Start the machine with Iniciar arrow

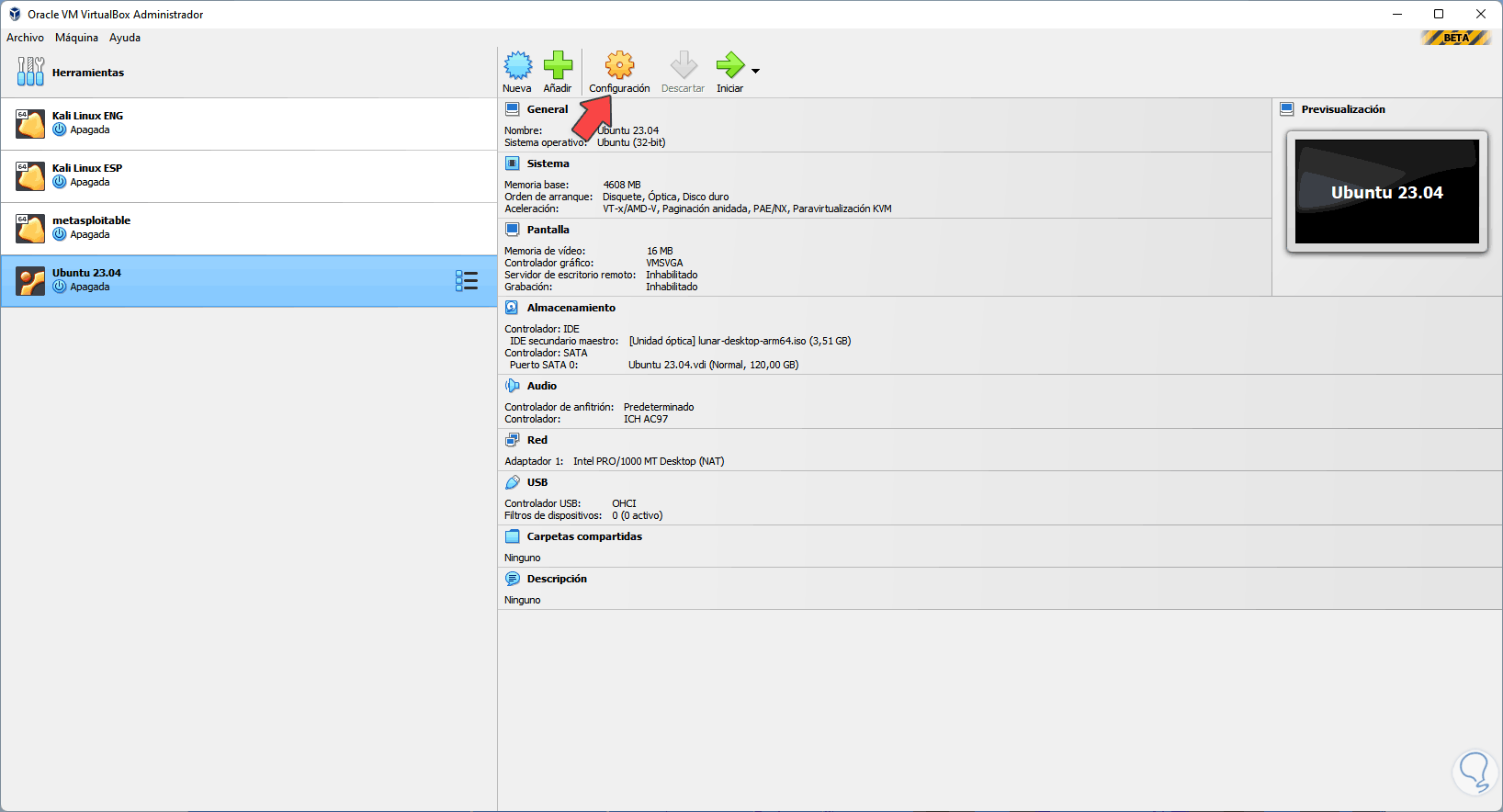click(x=730, y=65)
